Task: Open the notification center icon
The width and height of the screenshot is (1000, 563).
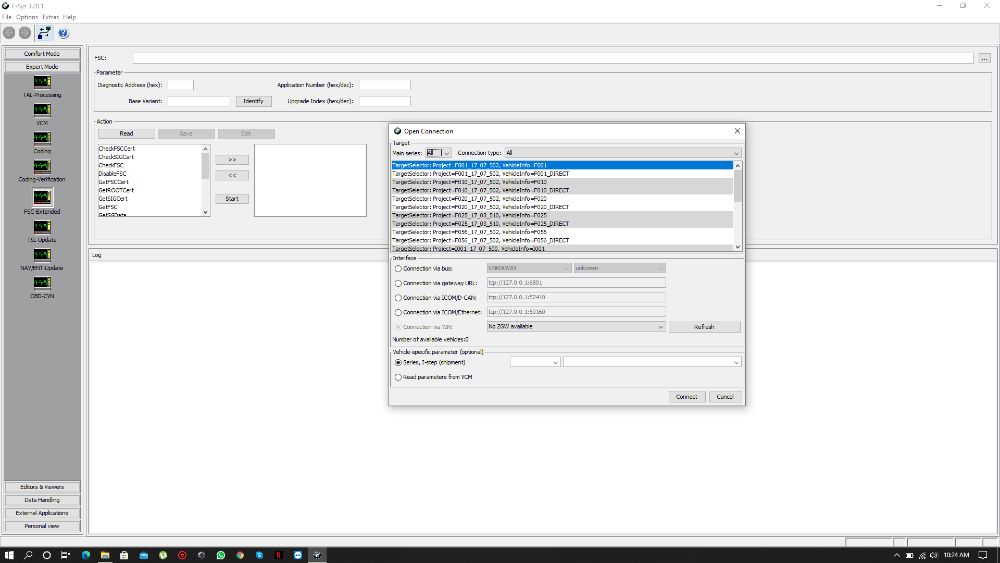Action: click(983, 555)
